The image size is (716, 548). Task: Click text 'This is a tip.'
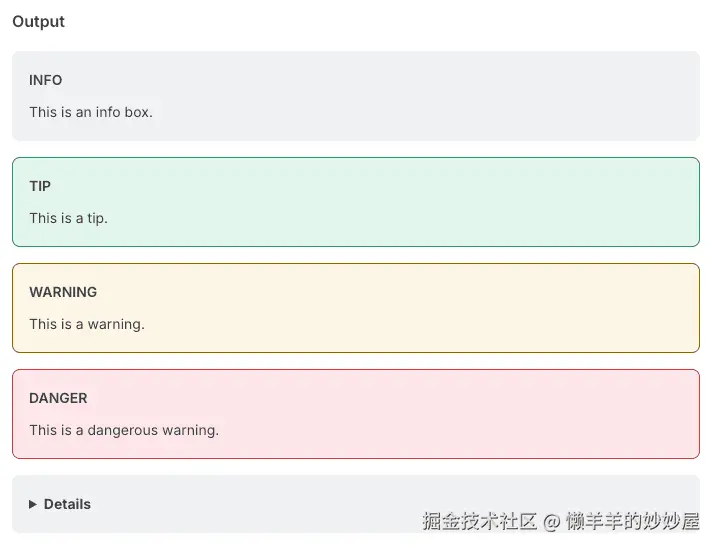68,218
